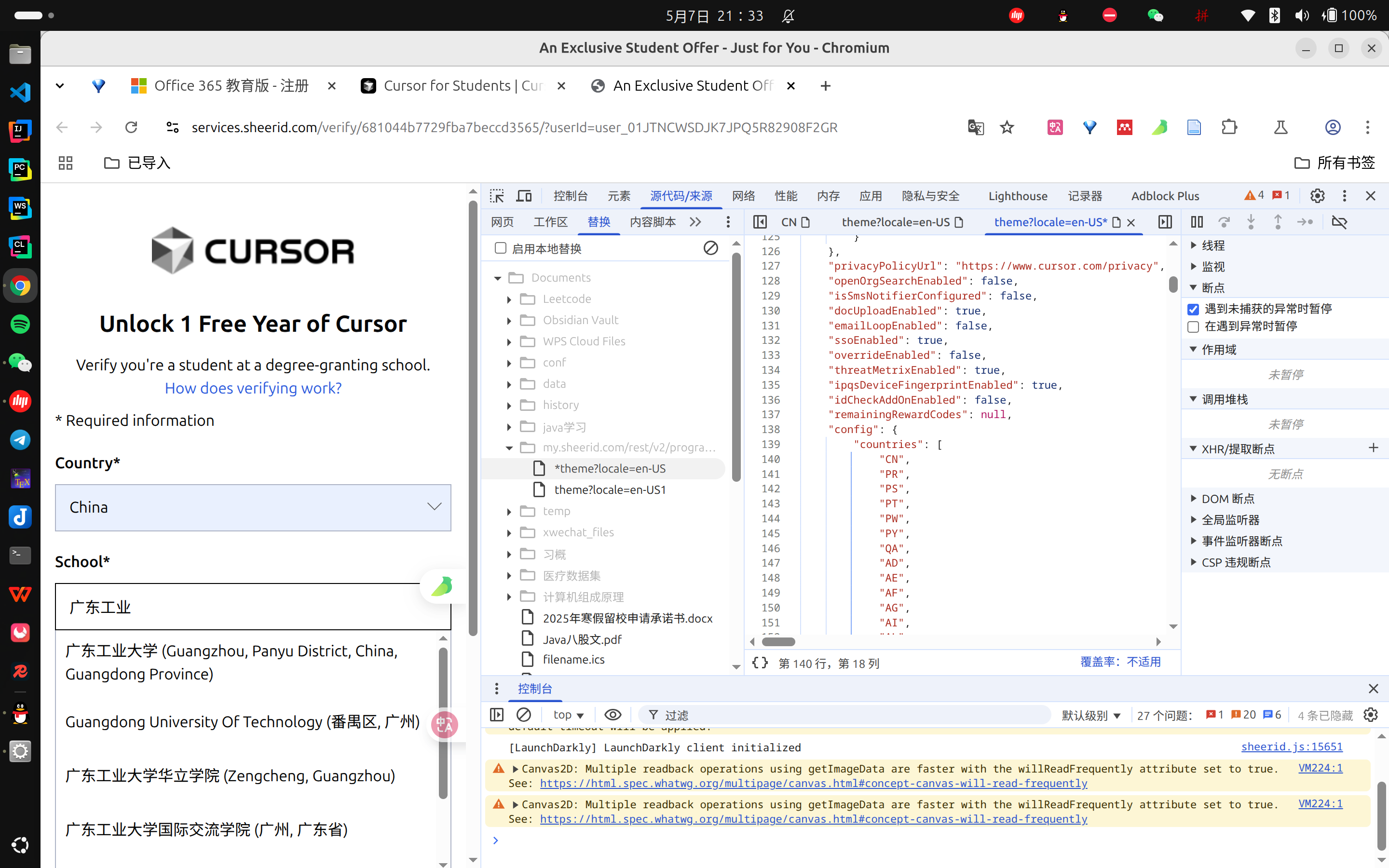Screen dimensions: 1389x868
Task: Expand DOM breakpoints section
Action: pyautogui.click(x=1193, y=498)
